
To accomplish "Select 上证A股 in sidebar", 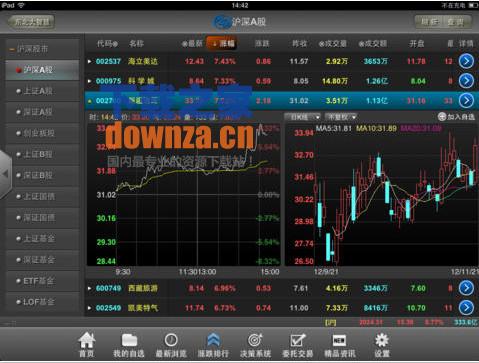I will pos(42,91).
